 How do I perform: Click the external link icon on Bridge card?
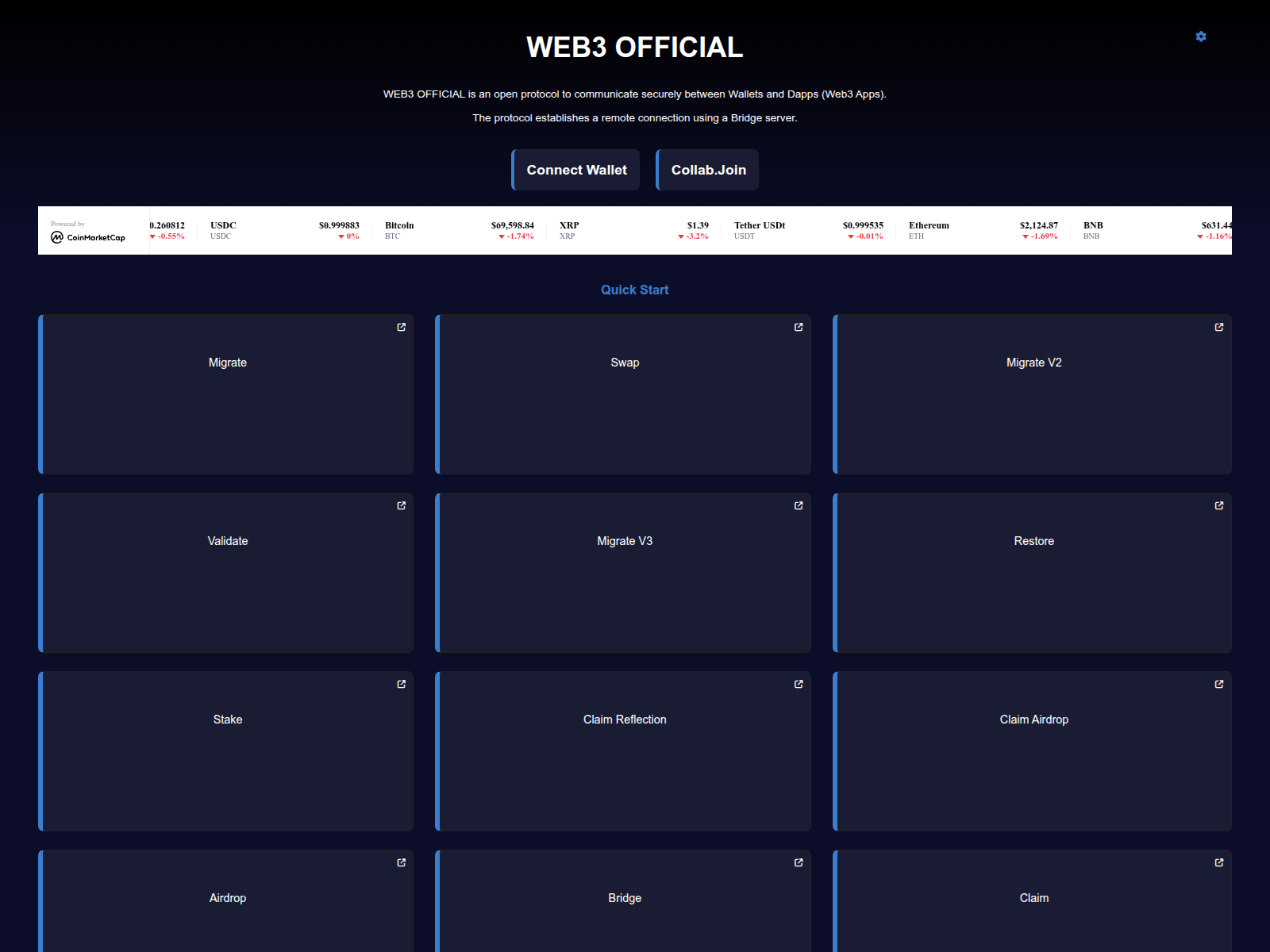pos(799,862)
